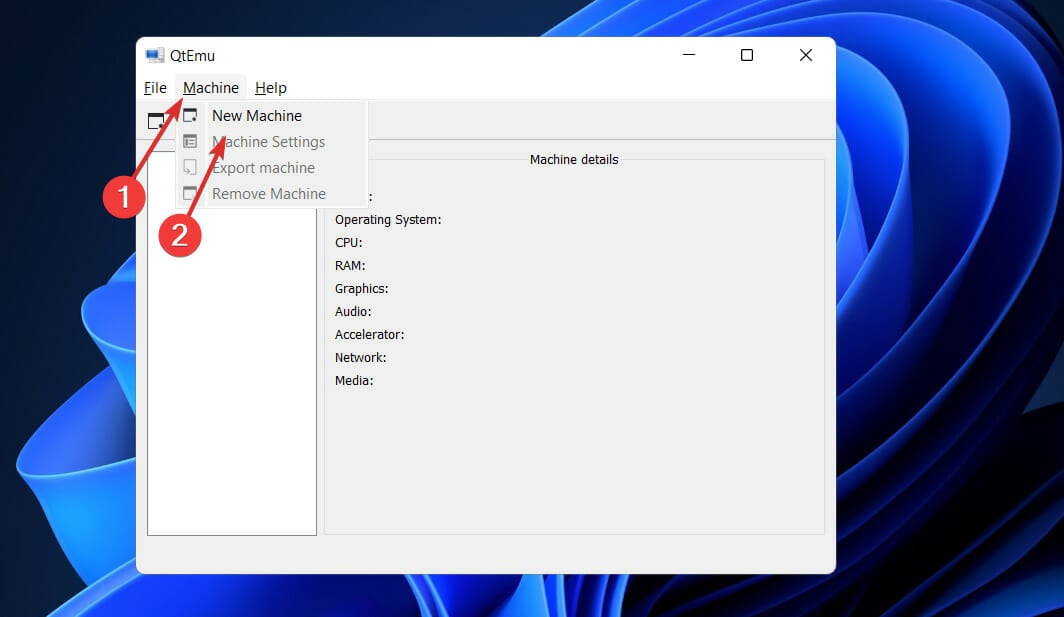
Task: Click the Remove Machine menu icon
Action: click(x=190, y=194)
